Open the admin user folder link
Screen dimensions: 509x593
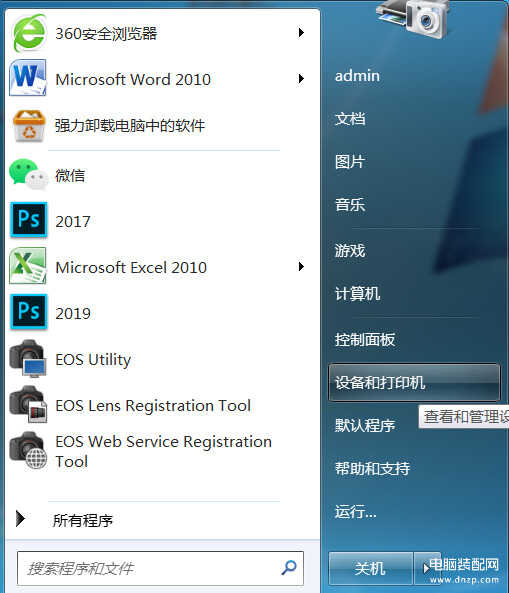coord(357,76)
